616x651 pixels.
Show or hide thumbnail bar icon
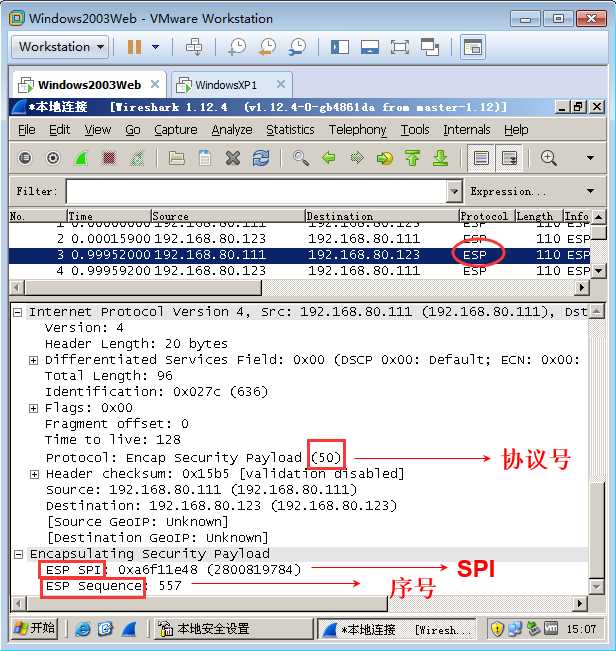369,47
